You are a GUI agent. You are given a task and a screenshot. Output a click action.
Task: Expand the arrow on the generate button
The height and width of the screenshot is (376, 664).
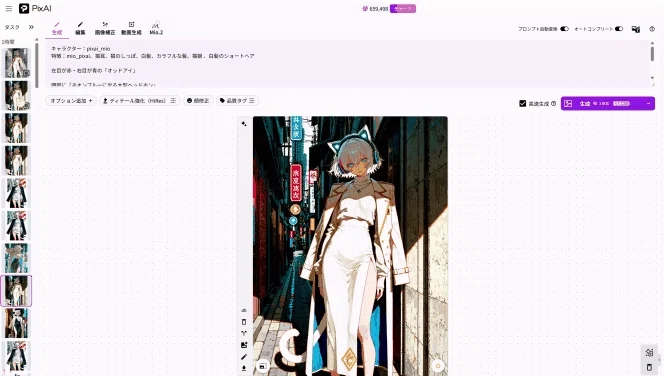(648, 103)
